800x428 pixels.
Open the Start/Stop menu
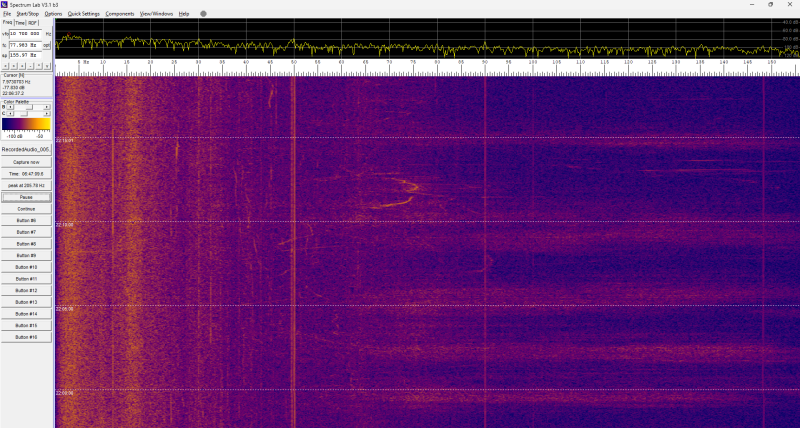coord(27,14)
